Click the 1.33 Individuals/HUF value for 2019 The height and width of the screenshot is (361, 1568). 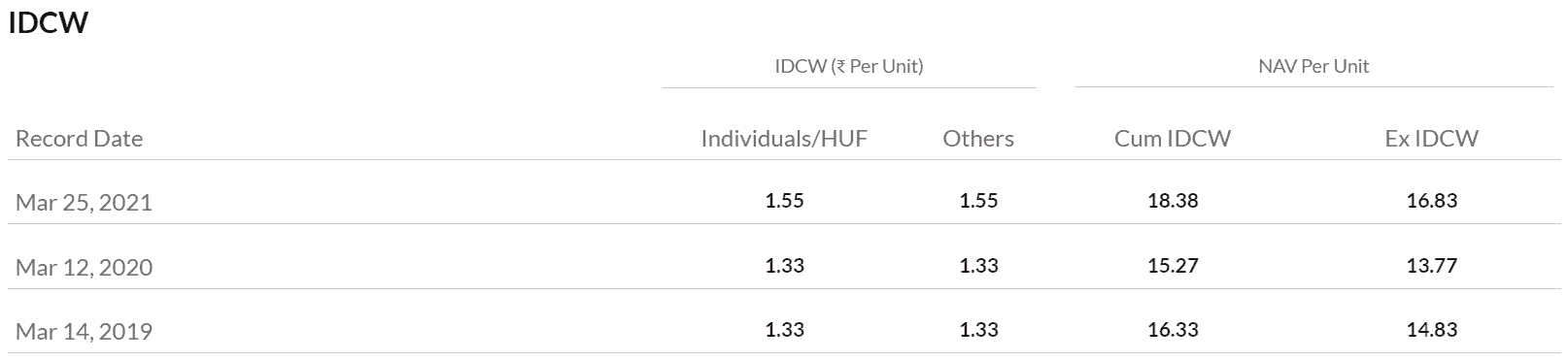[785, 329]
